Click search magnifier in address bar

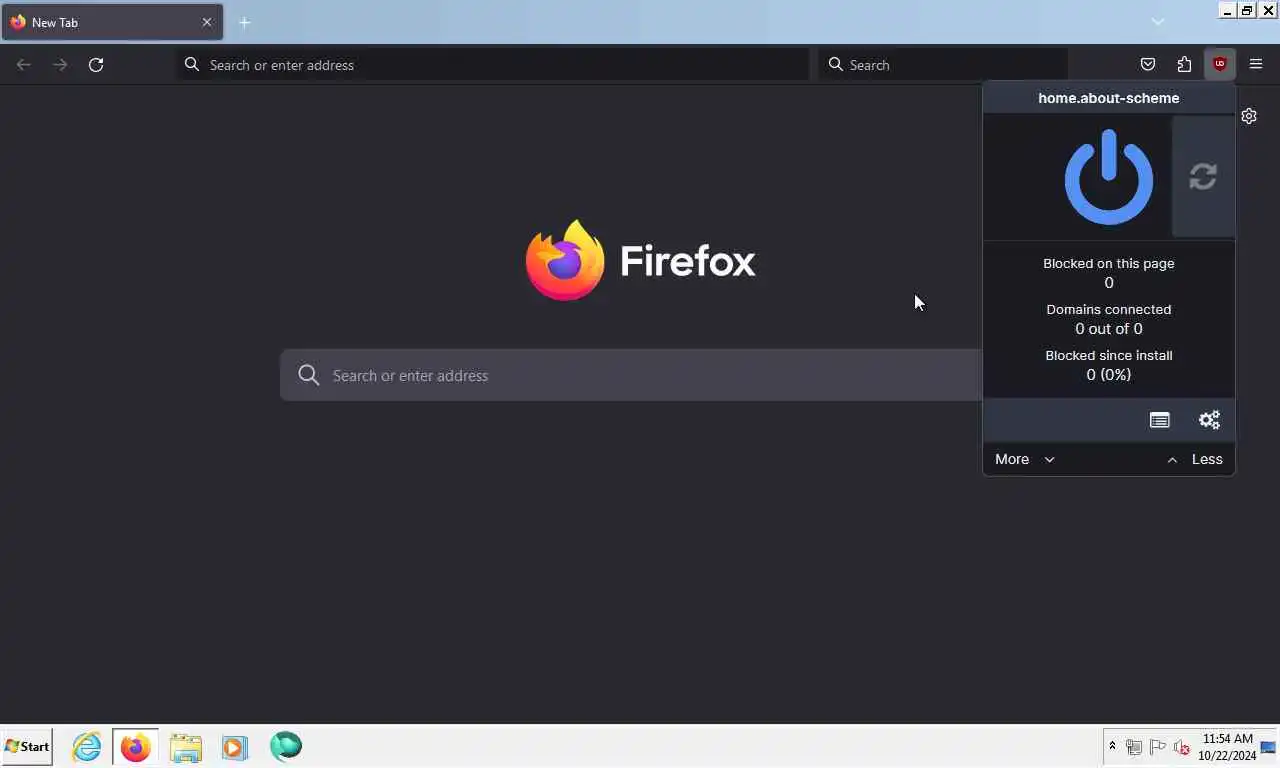pyautogui.click(x=192, y=64)
